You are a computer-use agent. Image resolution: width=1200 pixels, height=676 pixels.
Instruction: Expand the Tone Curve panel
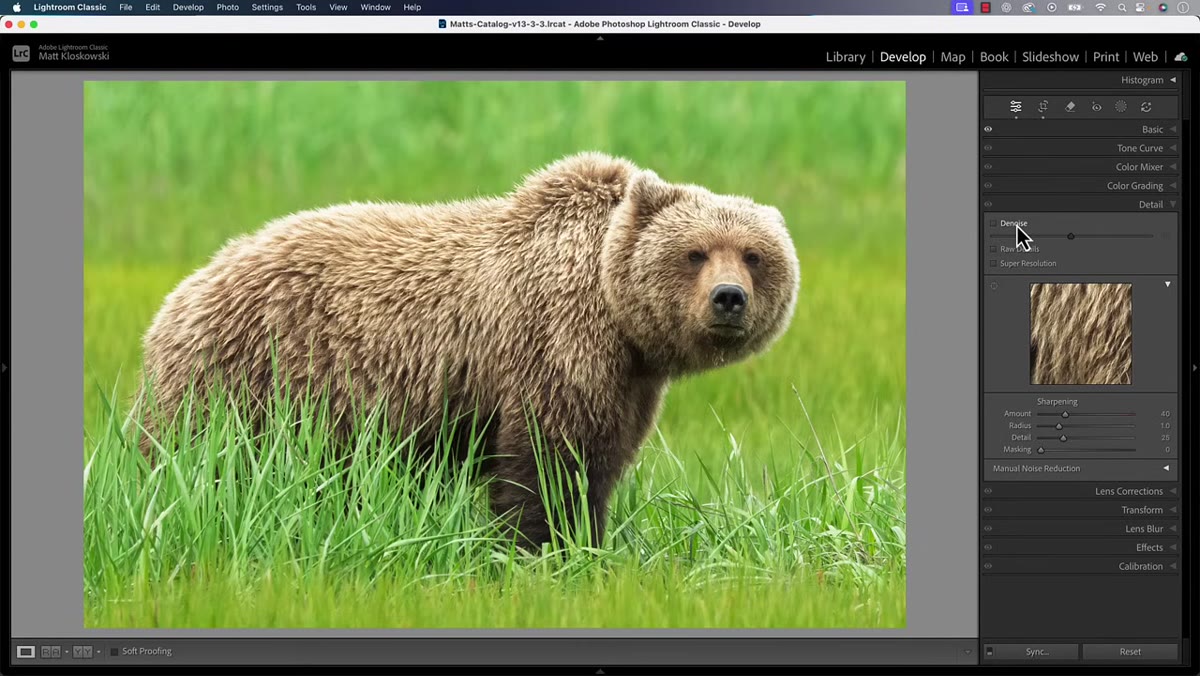pyautogui.click(x=1173, y=148)
